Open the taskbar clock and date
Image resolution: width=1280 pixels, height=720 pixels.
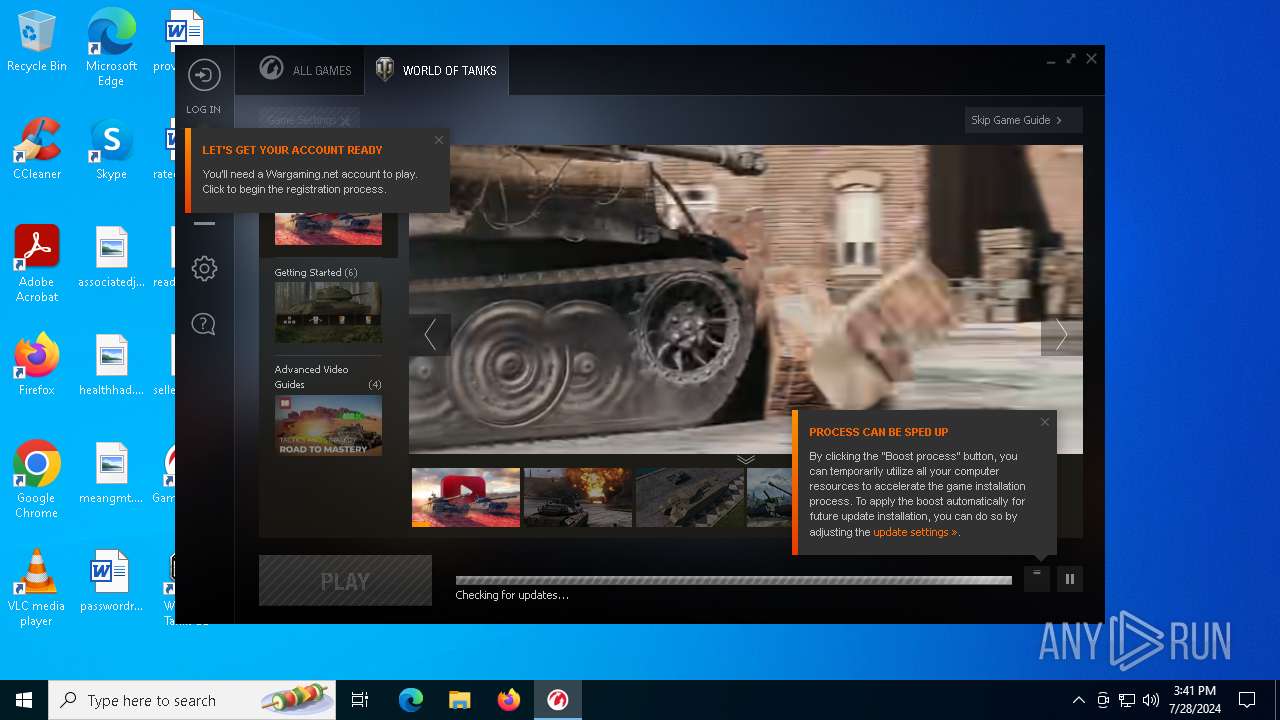(x=1194, y=700)
